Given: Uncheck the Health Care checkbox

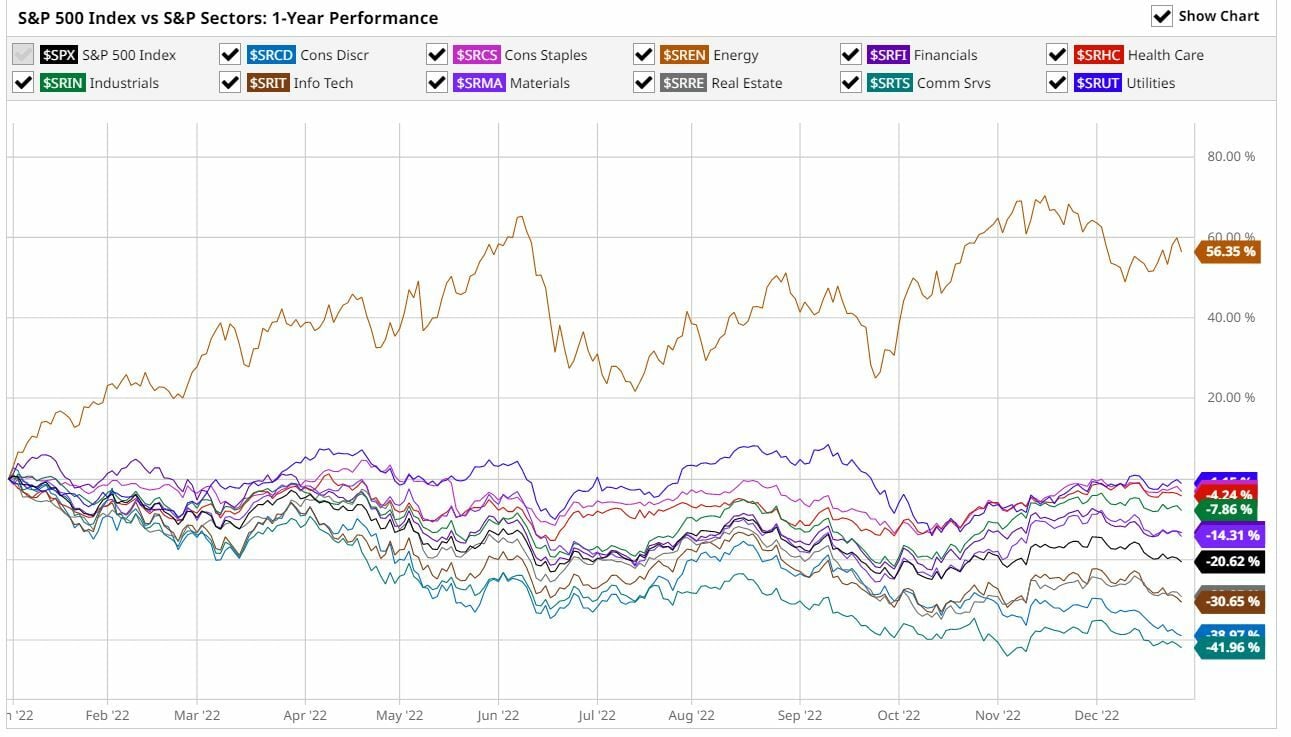Looking at the screenshot, I should pyautogui.click(x=1058, y=55).
